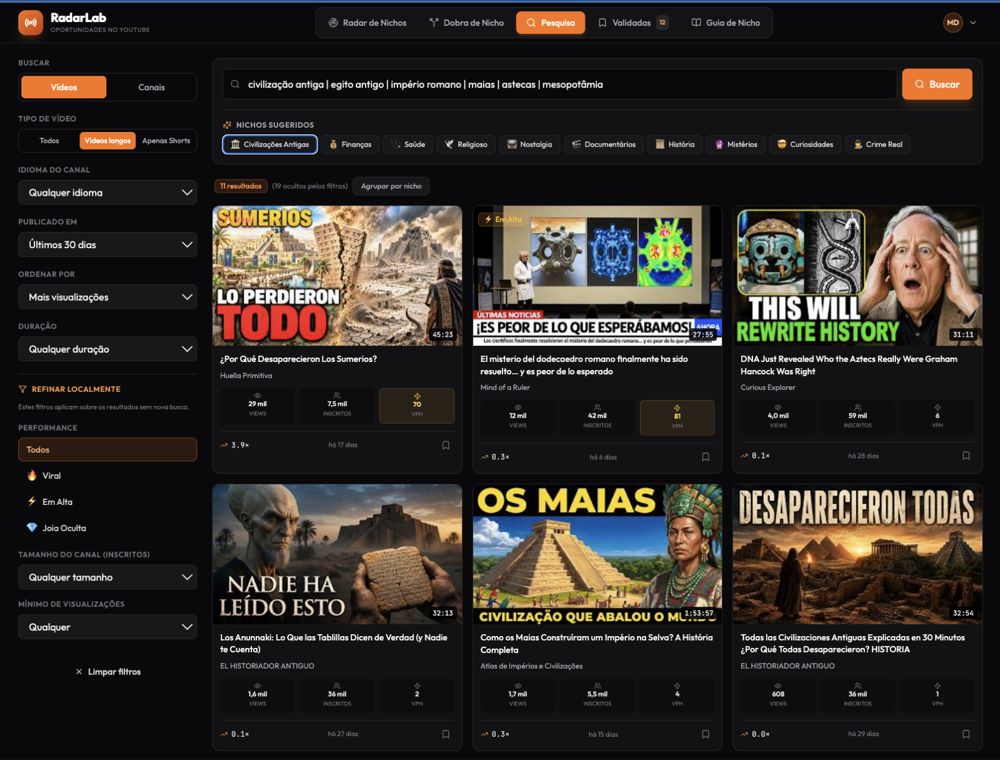Click the Validadas count badge 12
Screen dimensions: 1000x760
(663, 22)
